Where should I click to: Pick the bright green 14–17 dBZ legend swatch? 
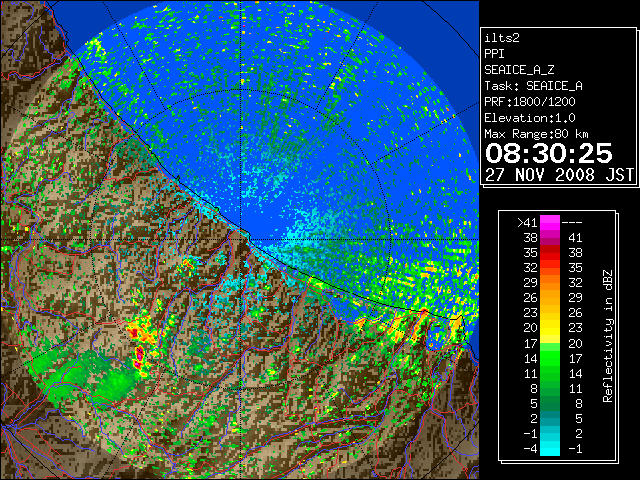[550, 358]
